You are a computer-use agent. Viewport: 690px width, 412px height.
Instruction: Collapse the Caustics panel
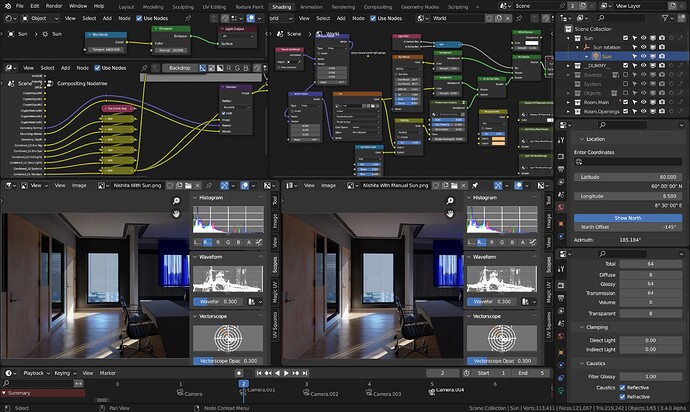tap(582, 363)
